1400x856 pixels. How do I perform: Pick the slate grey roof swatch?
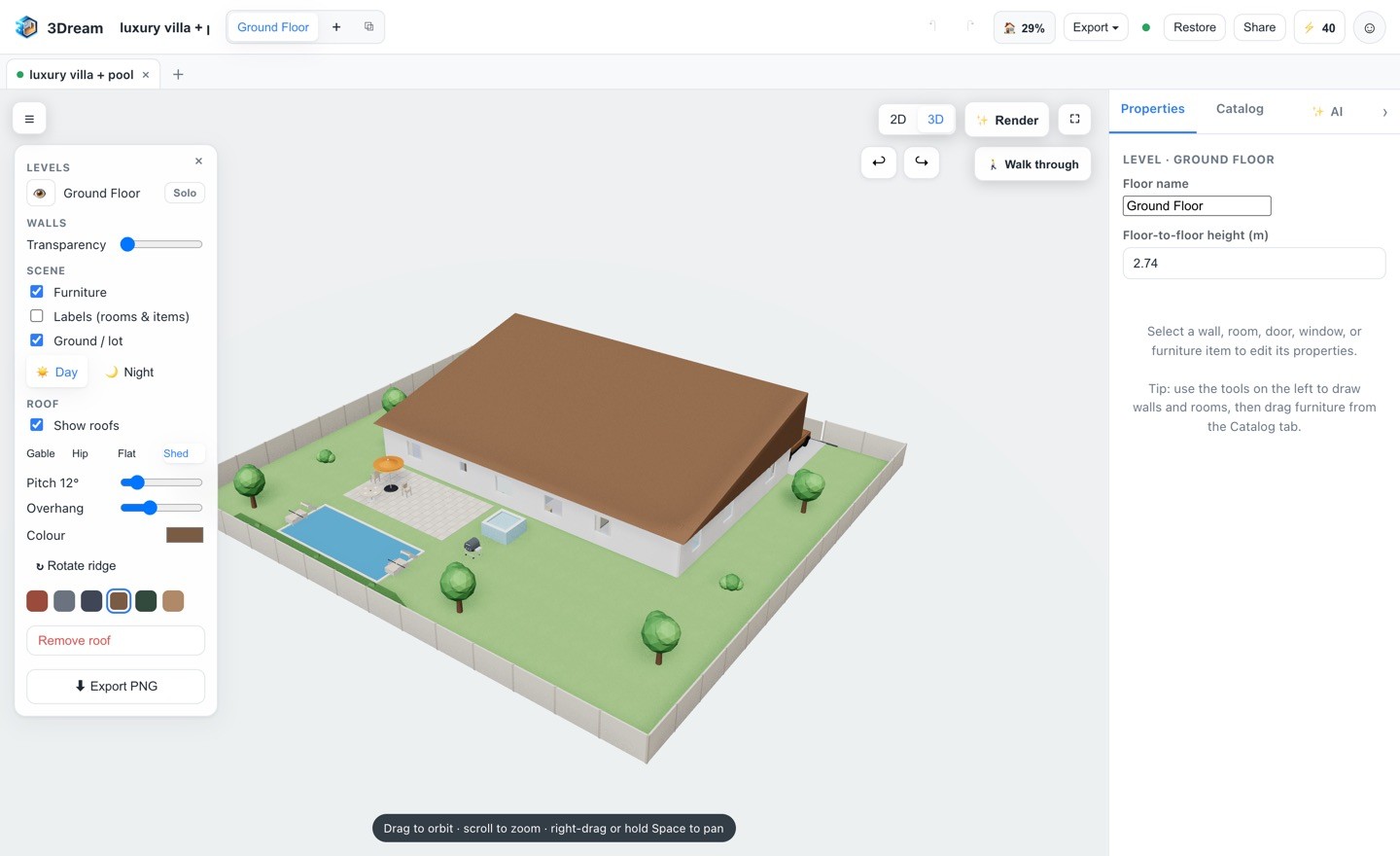(64, 601)
